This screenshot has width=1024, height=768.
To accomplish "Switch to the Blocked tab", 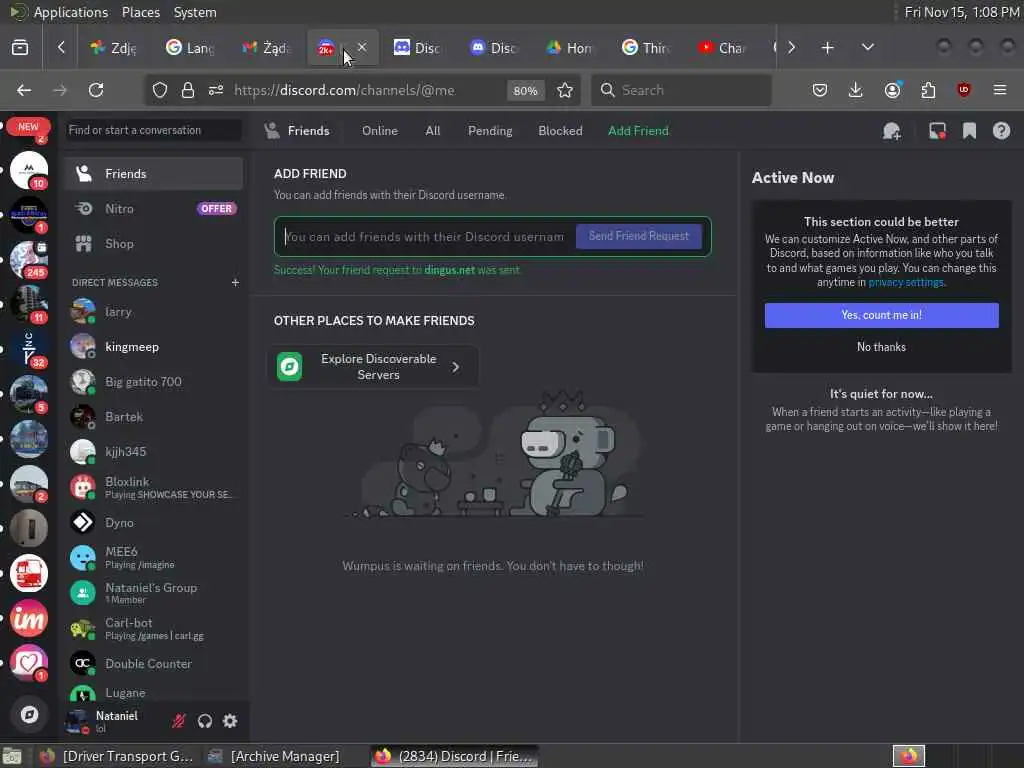I will coord(560,131).
